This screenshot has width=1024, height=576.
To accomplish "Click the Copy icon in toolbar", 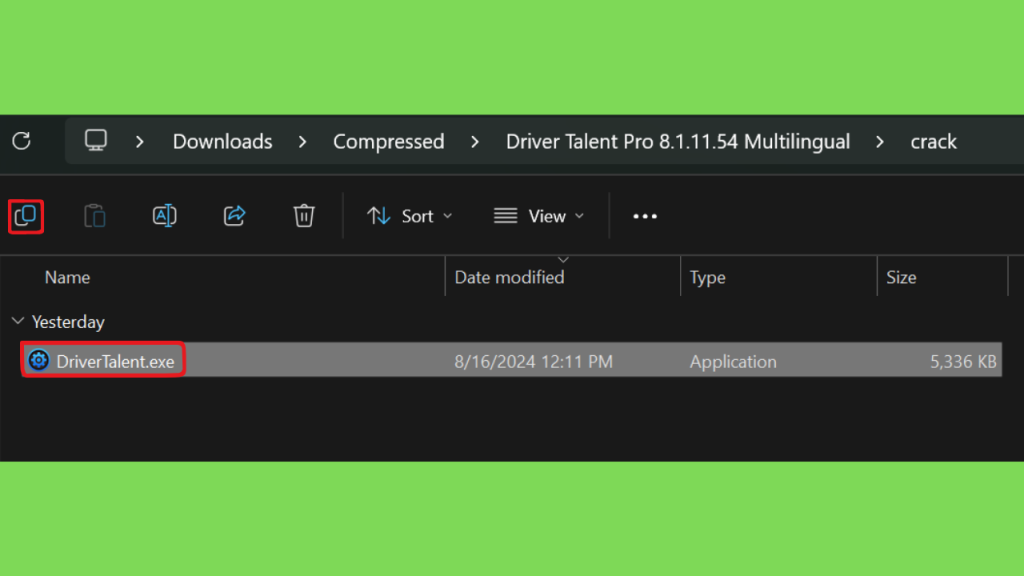I will pyautogui.click(x=25, y=216).
